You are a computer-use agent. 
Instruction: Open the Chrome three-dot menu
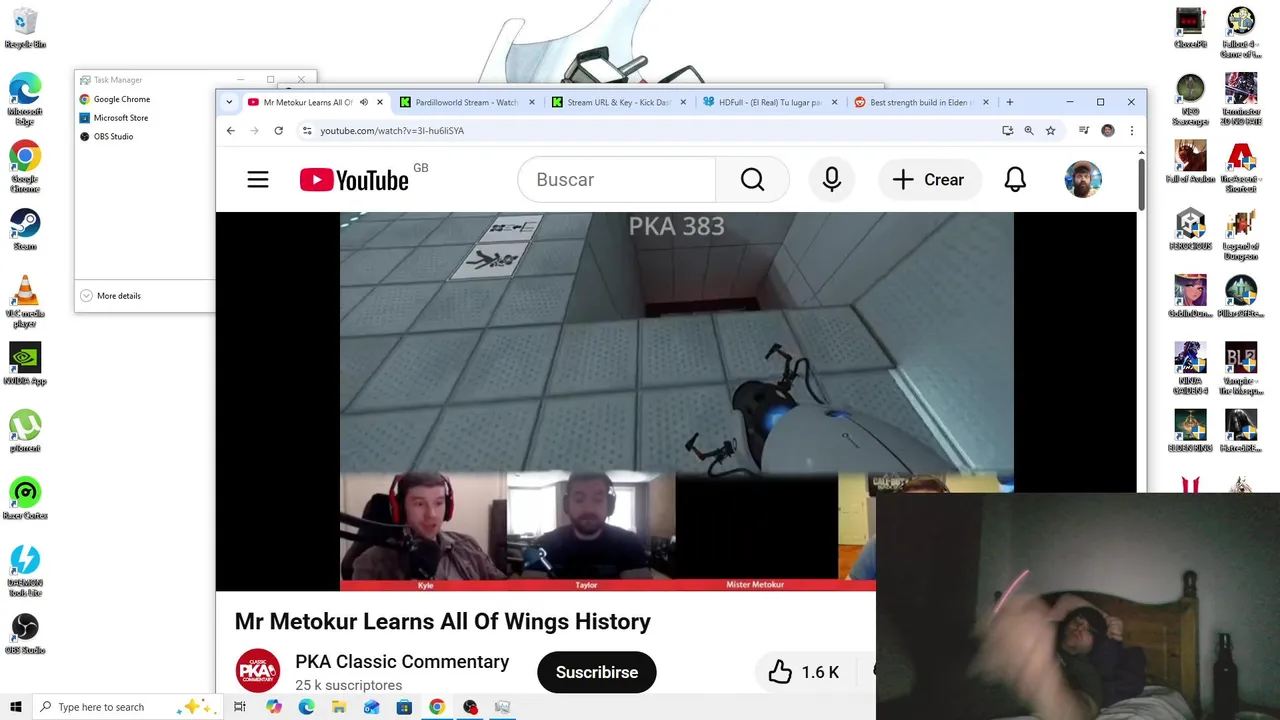coord(1132,131)
